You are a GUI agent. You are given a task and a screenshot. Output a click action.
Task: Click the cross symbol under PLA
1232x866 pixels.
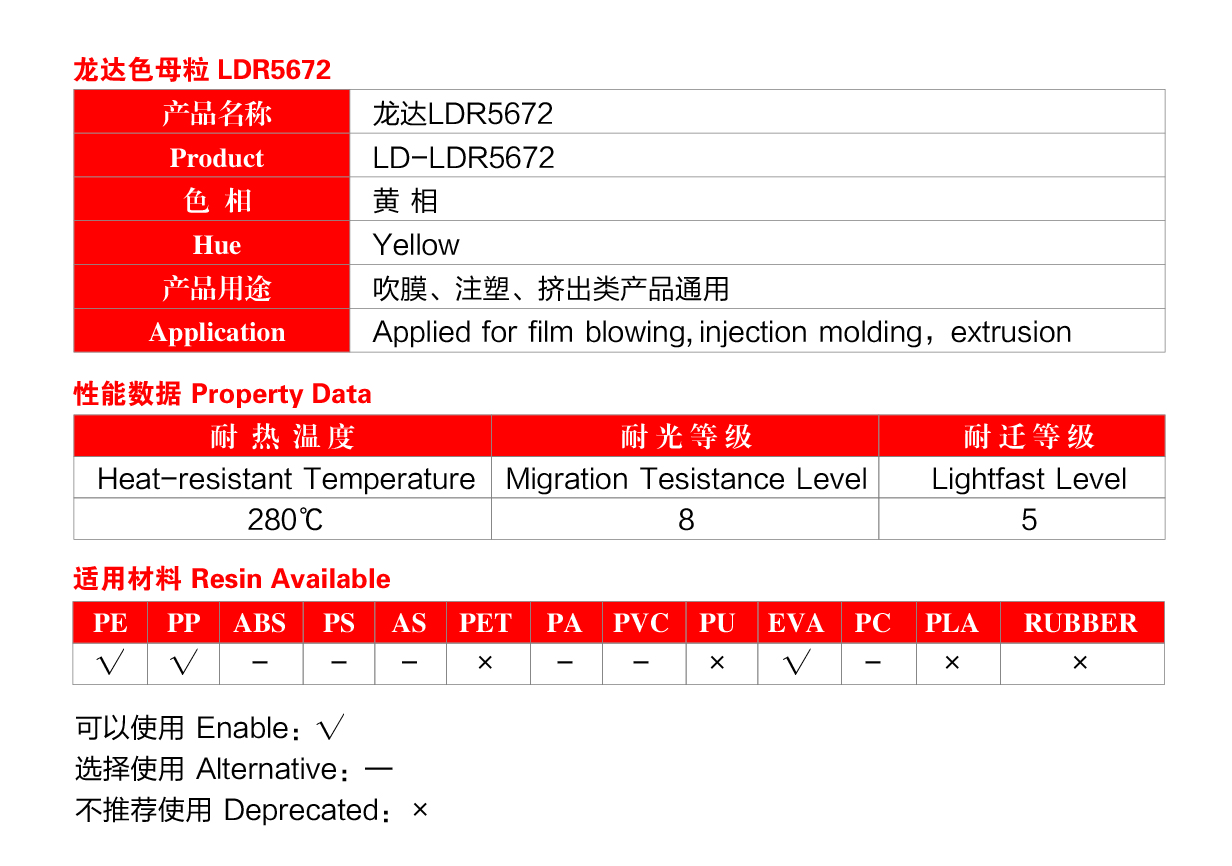click(952, 663)
